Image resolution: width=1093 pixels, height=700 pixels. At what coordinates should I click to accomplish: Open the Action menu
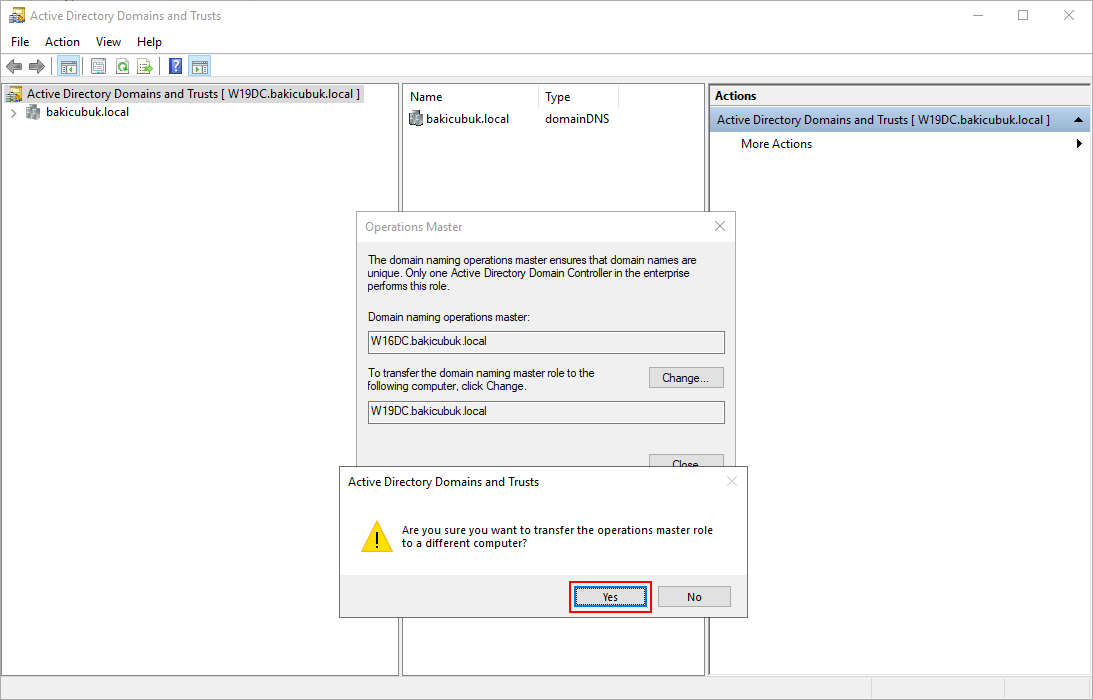(x=62, y=42)
